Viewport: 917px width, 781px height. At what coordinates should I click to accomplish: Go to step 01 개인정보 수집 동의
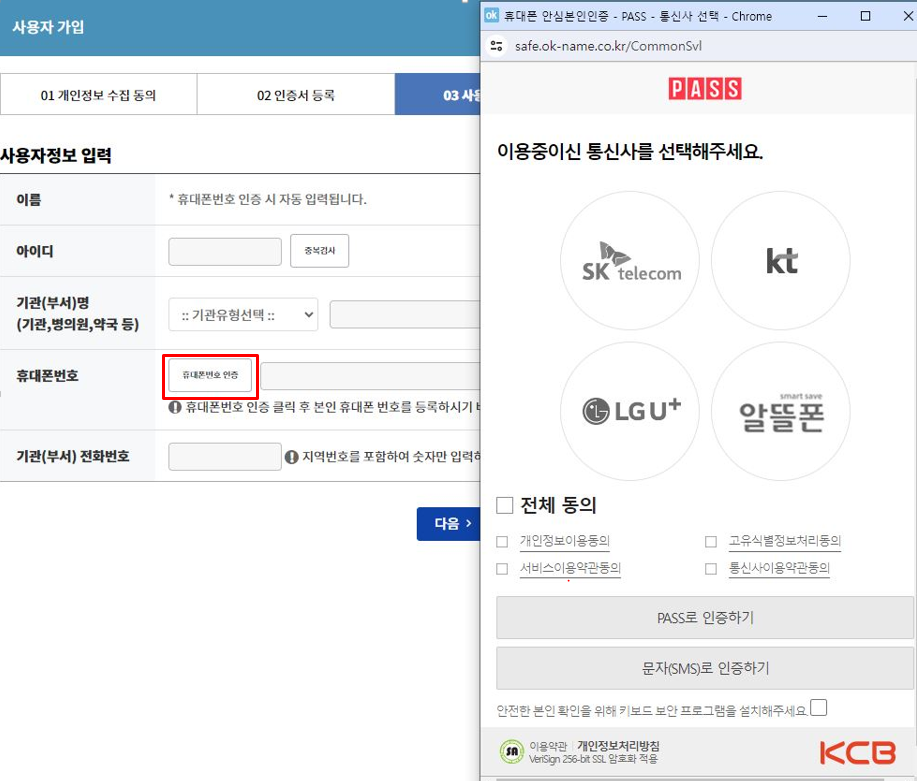[98, 95]
